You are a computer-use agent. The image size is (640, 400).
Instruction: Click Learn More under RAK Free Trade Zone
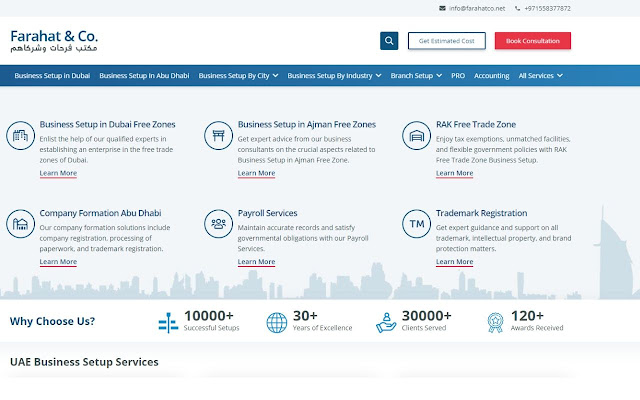click(x=454, y=173)
